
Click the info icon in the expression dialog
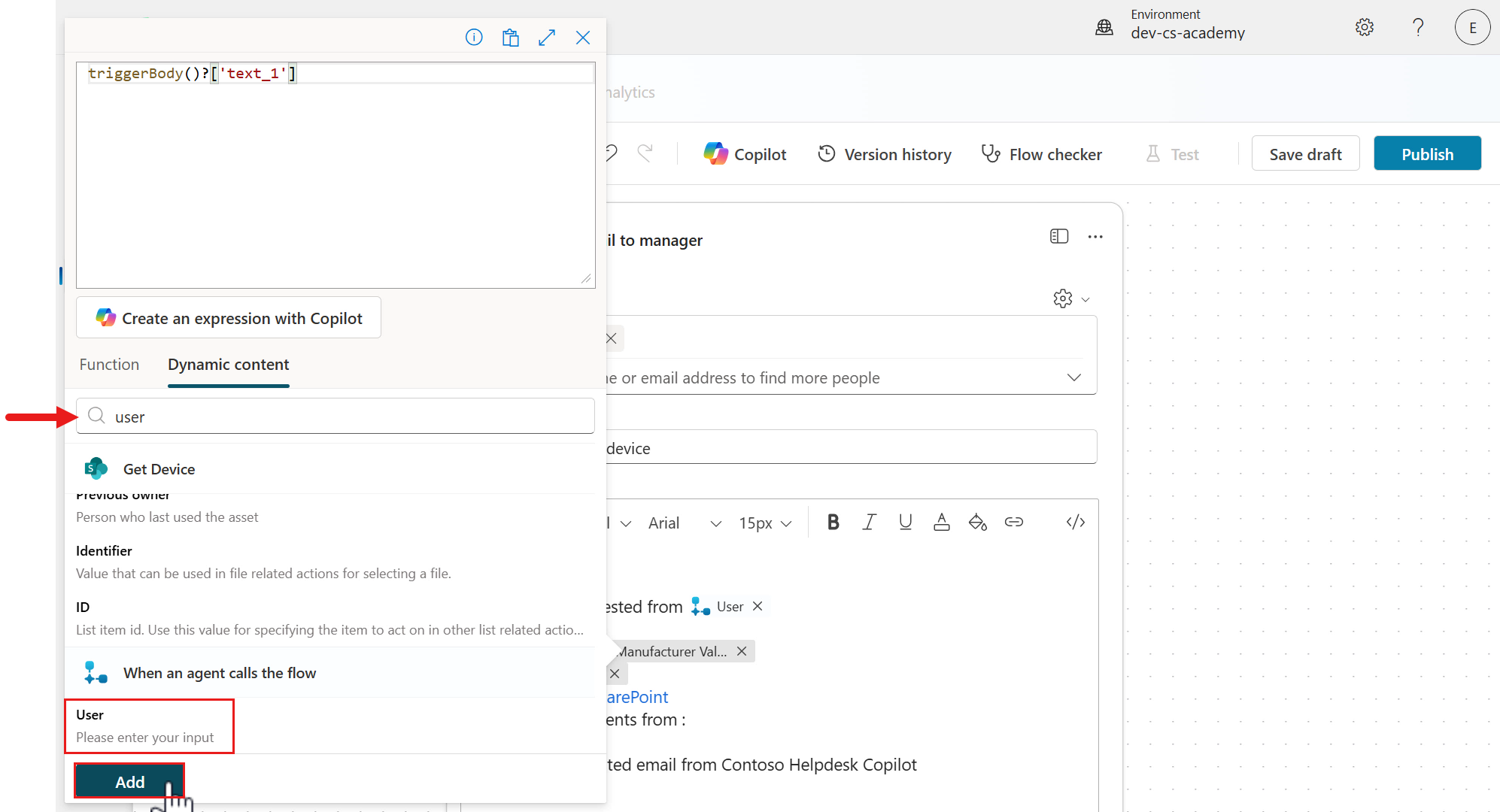click(474, 37)
